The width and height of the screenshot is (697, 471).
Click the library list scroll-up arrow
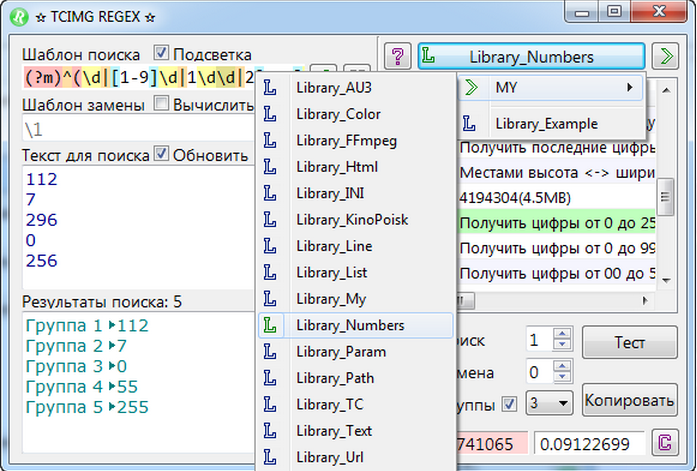pyautogui.click(x=666, y=90)
